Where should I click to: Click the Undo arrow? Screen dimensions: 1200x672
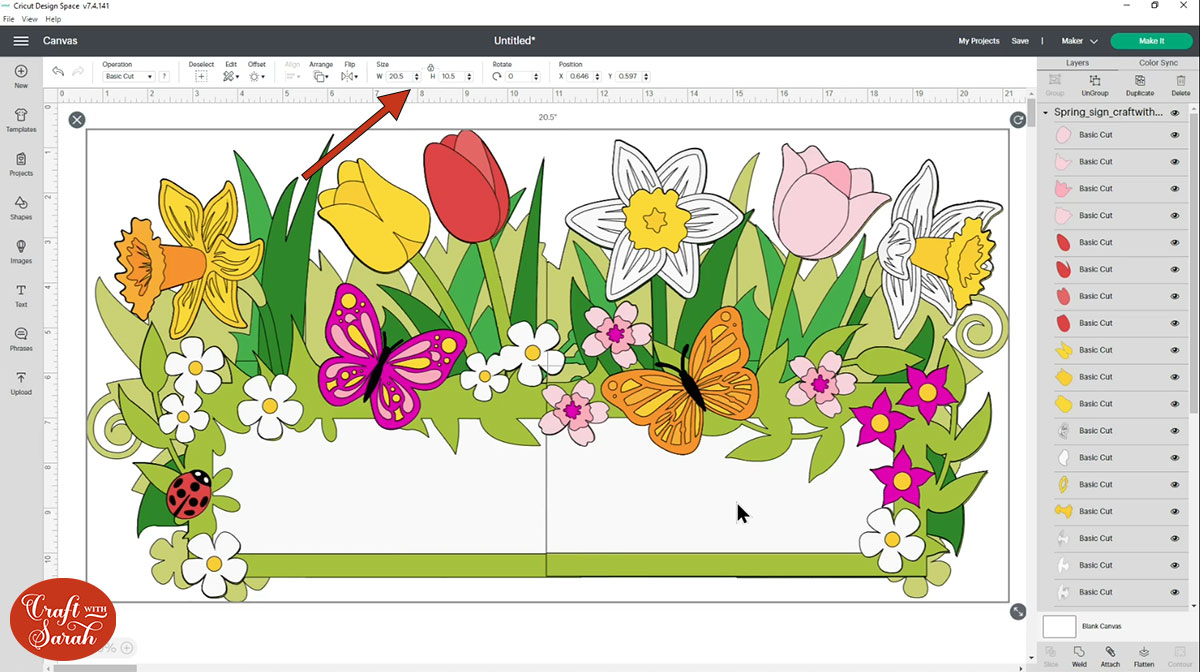pyautogui.click(x=58, y=72)
